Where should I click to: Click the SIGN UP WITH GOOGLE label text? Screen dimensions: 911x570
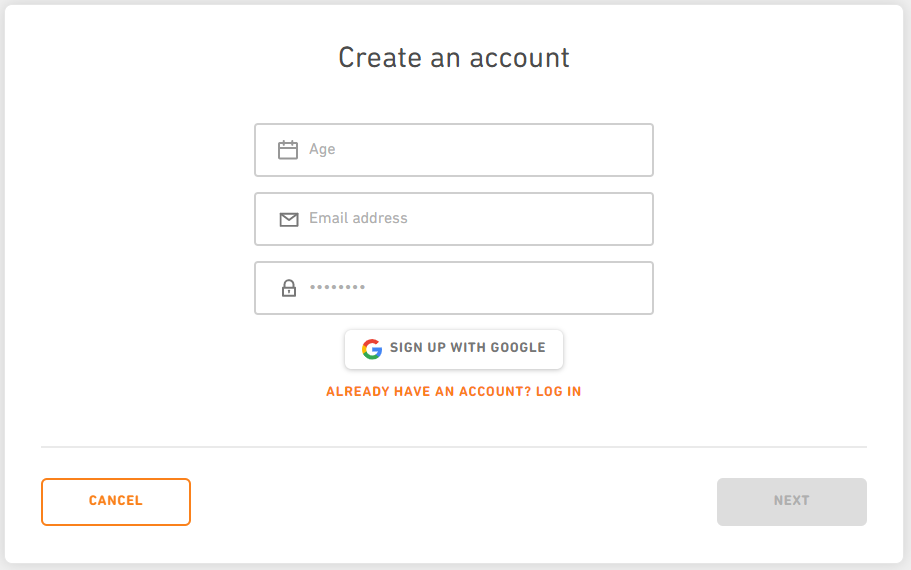click(x=467, y=348)
